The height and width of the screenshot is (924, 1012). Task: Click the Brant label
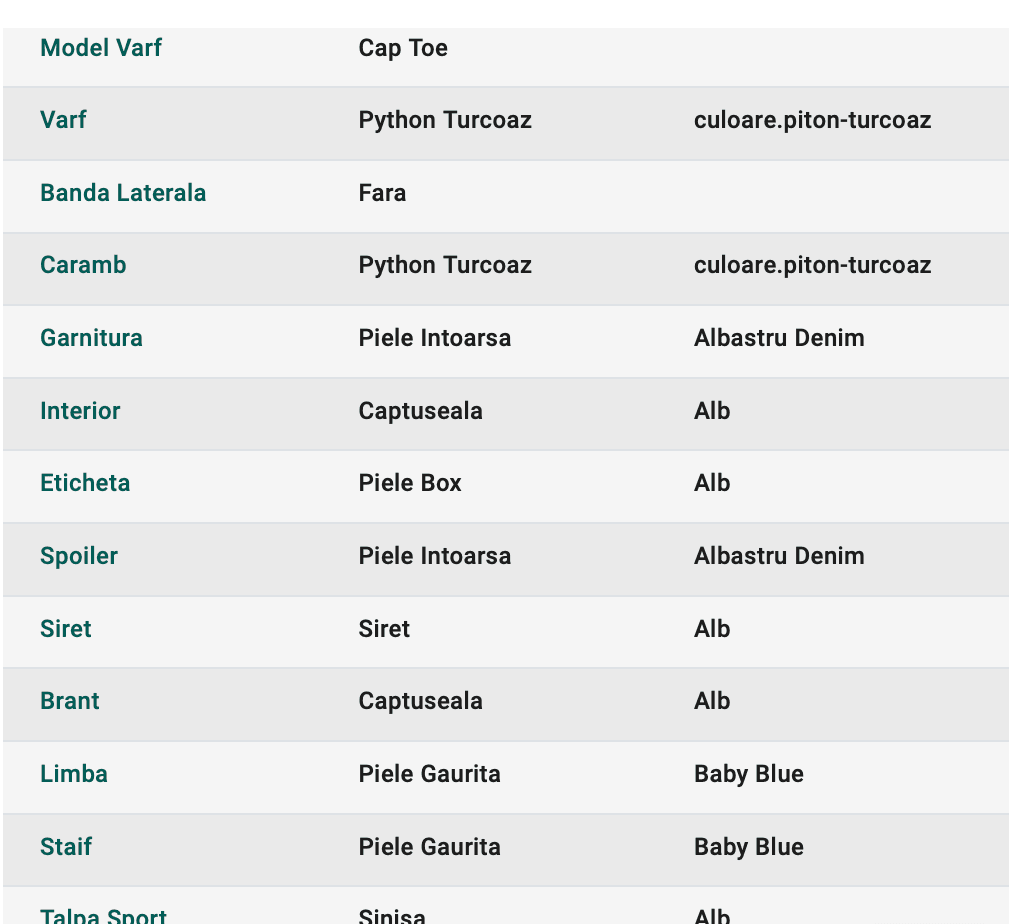[x=70, y=701]
